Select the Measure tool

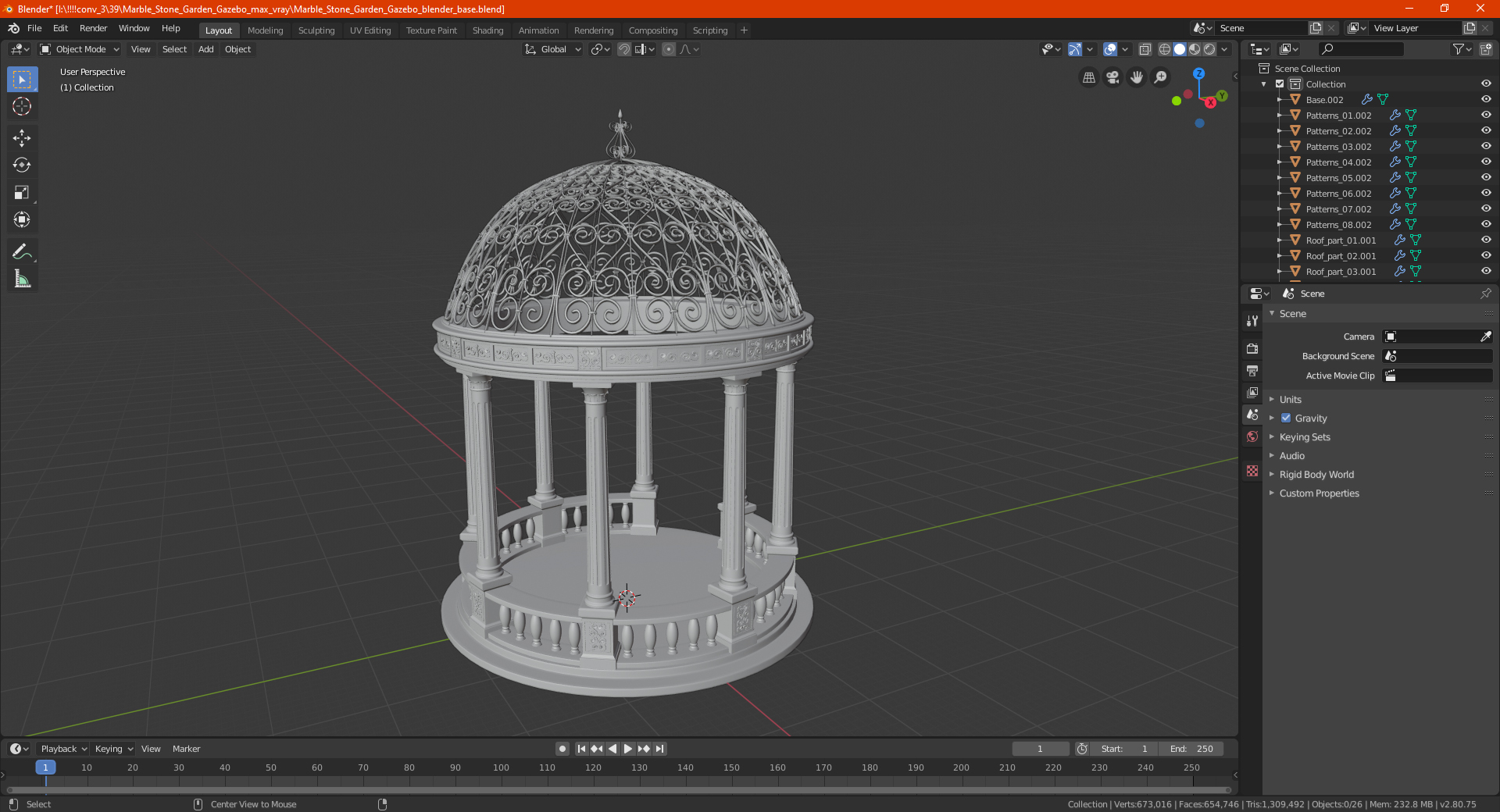coord(22,279)
